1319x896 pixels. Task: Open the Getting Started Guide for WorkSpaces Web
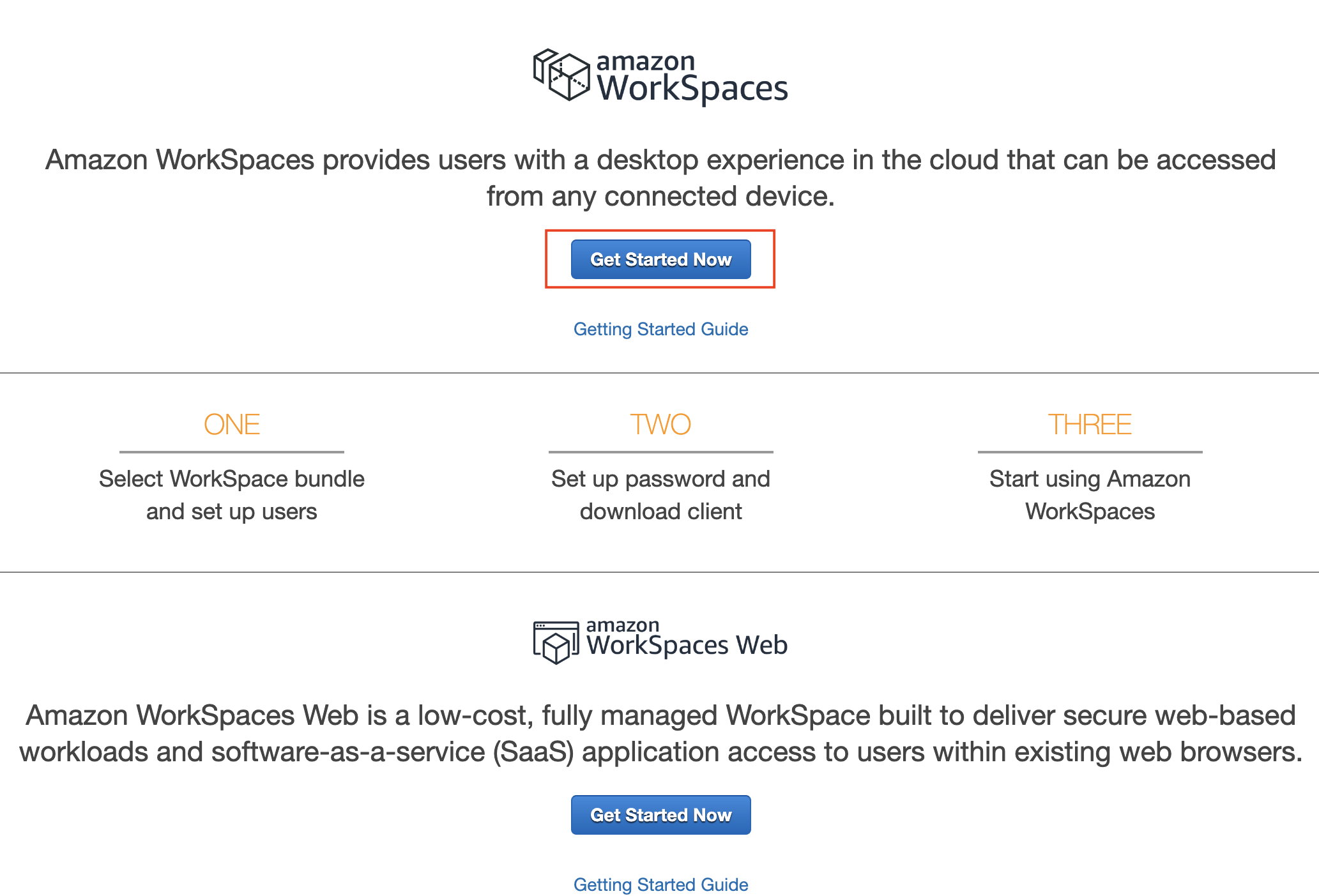click(x=660, y=885)
